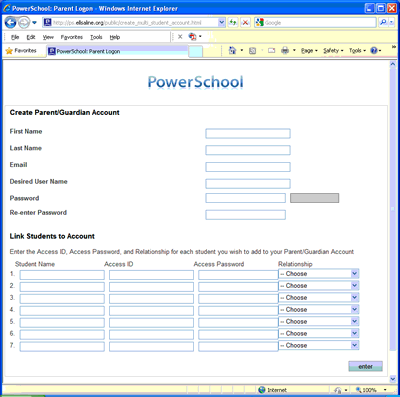Viewport: 400px width, 397px height.
Task: Click Student Name field in row 1
Action: click(x=62, y=275)
